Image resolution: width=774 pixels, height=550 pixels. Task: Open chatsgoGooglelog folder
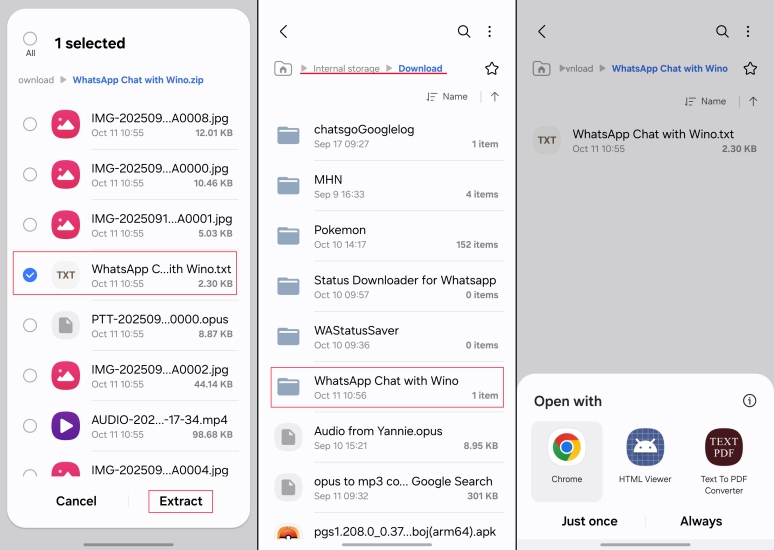(387, 136)
